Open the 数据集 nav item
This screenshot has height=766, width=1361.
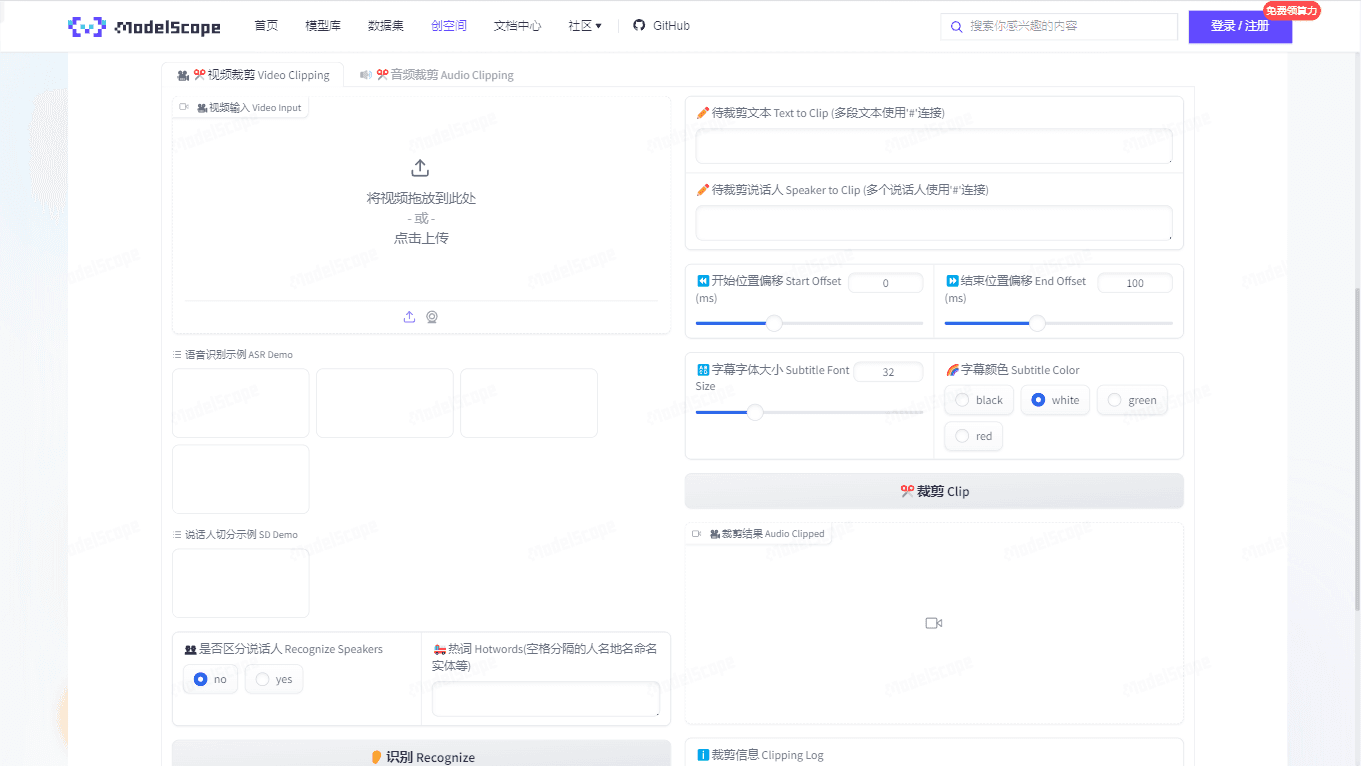(x=386, y=26)
